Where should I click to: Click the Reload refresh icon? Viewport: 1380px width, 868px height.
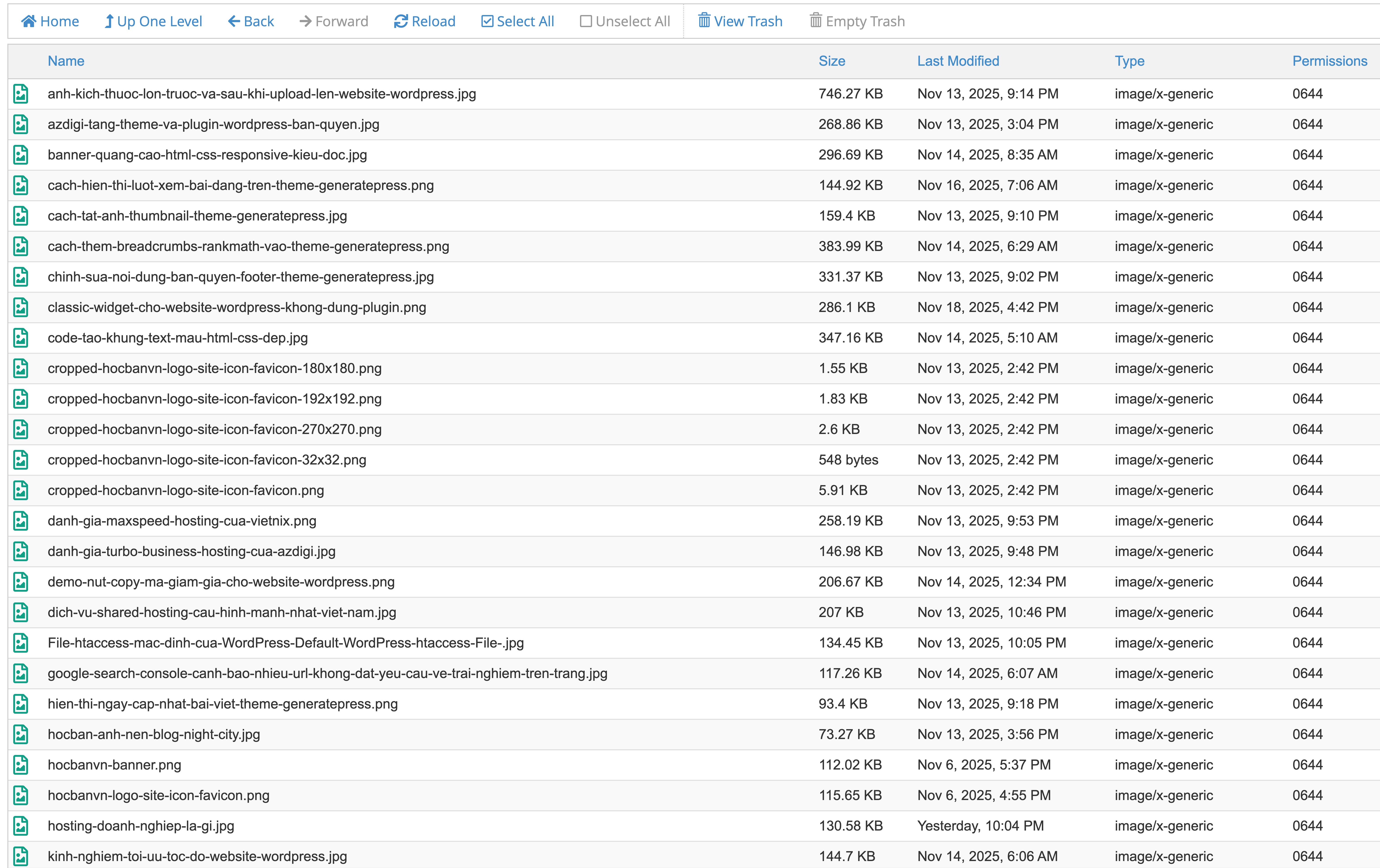(x=401, y=21)
